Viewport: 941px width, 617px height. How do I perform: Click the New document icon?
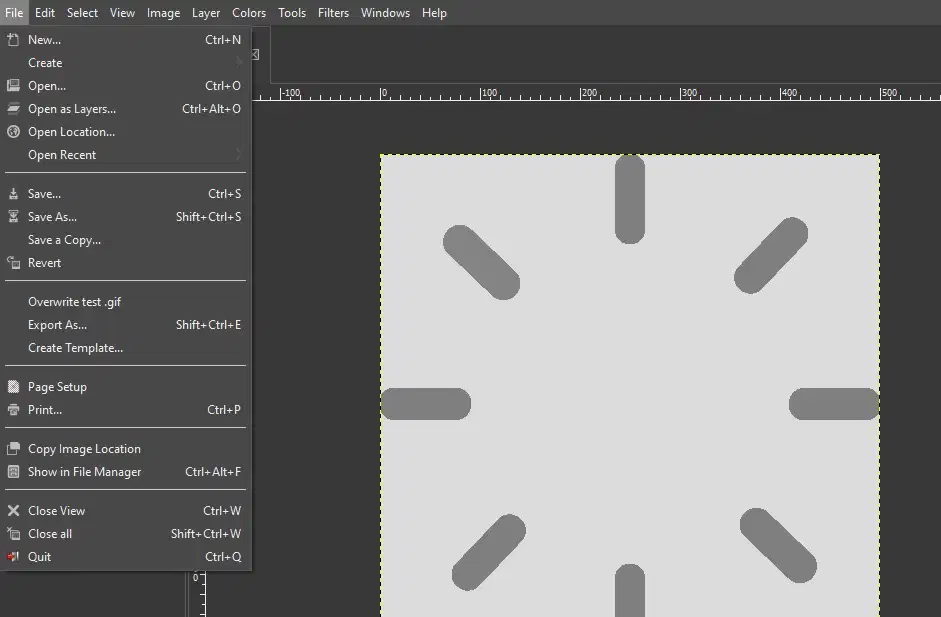pyautogui.click(x=13, y=40)
